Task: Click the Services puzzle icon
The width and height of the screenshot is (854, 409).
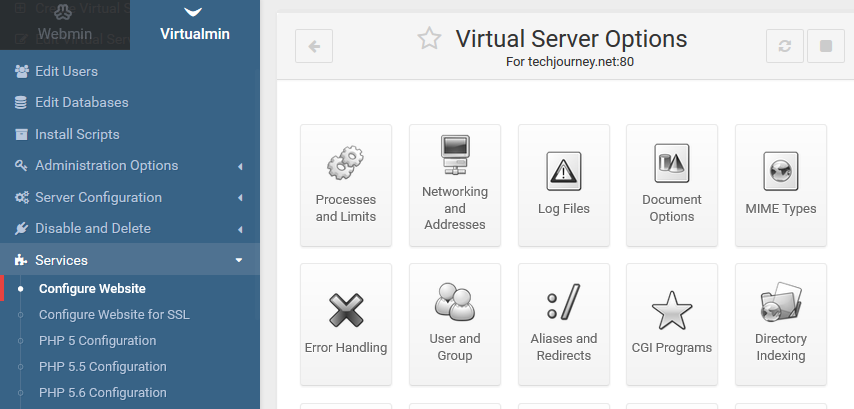Action: point(21,260)
